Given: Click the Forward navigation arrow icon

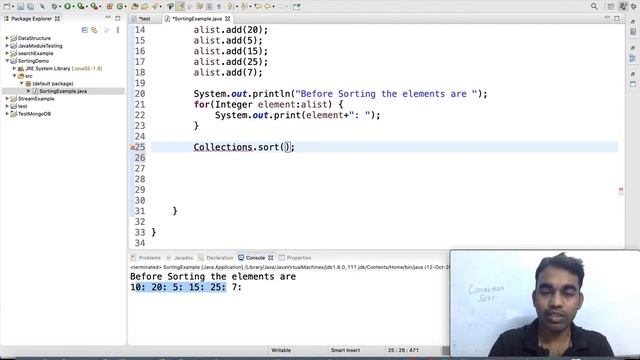Looking at the screenshot, I should (x=281, y=6).
